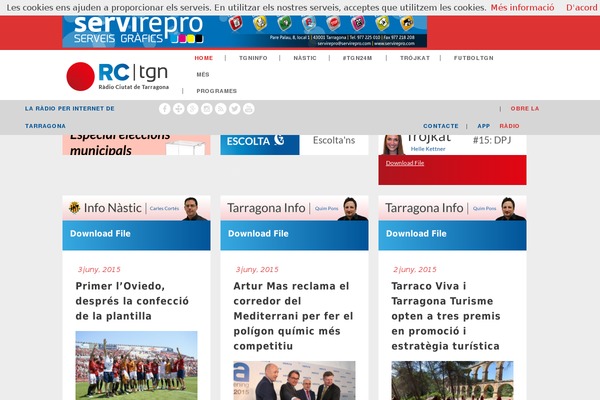This screenshot has width=600, height=400.
Task: Click the 'Escolta'ns' text
Action: coord(334,140)
